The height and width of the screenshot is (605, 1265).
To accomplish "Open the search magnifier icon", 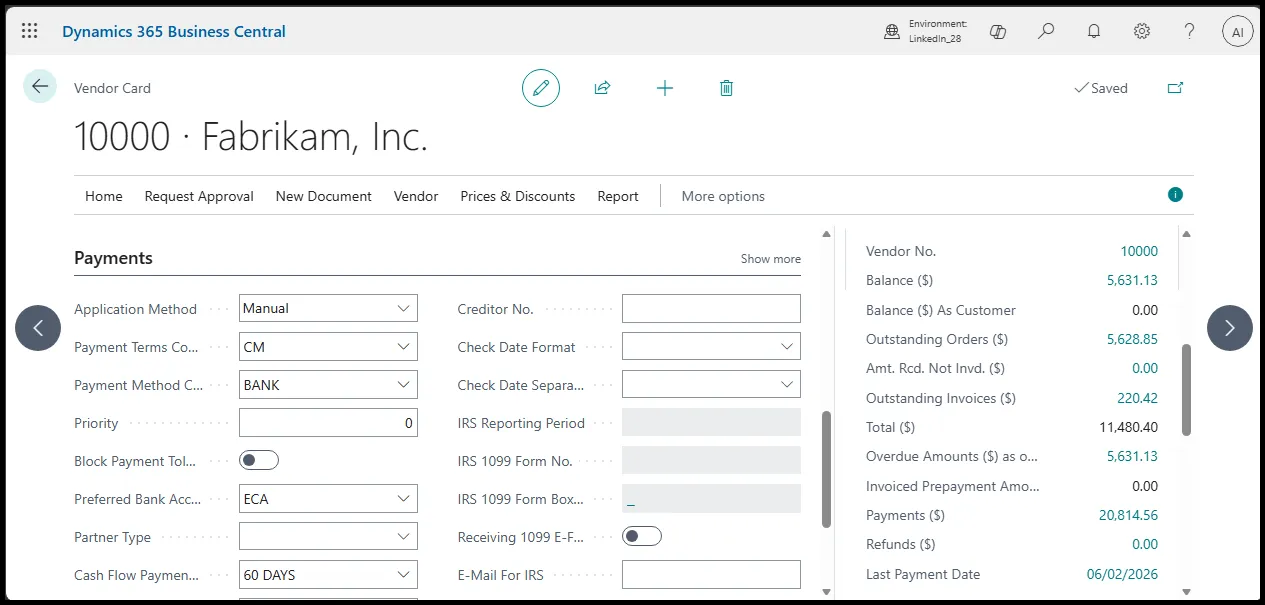I will [x=1046, y=32].
